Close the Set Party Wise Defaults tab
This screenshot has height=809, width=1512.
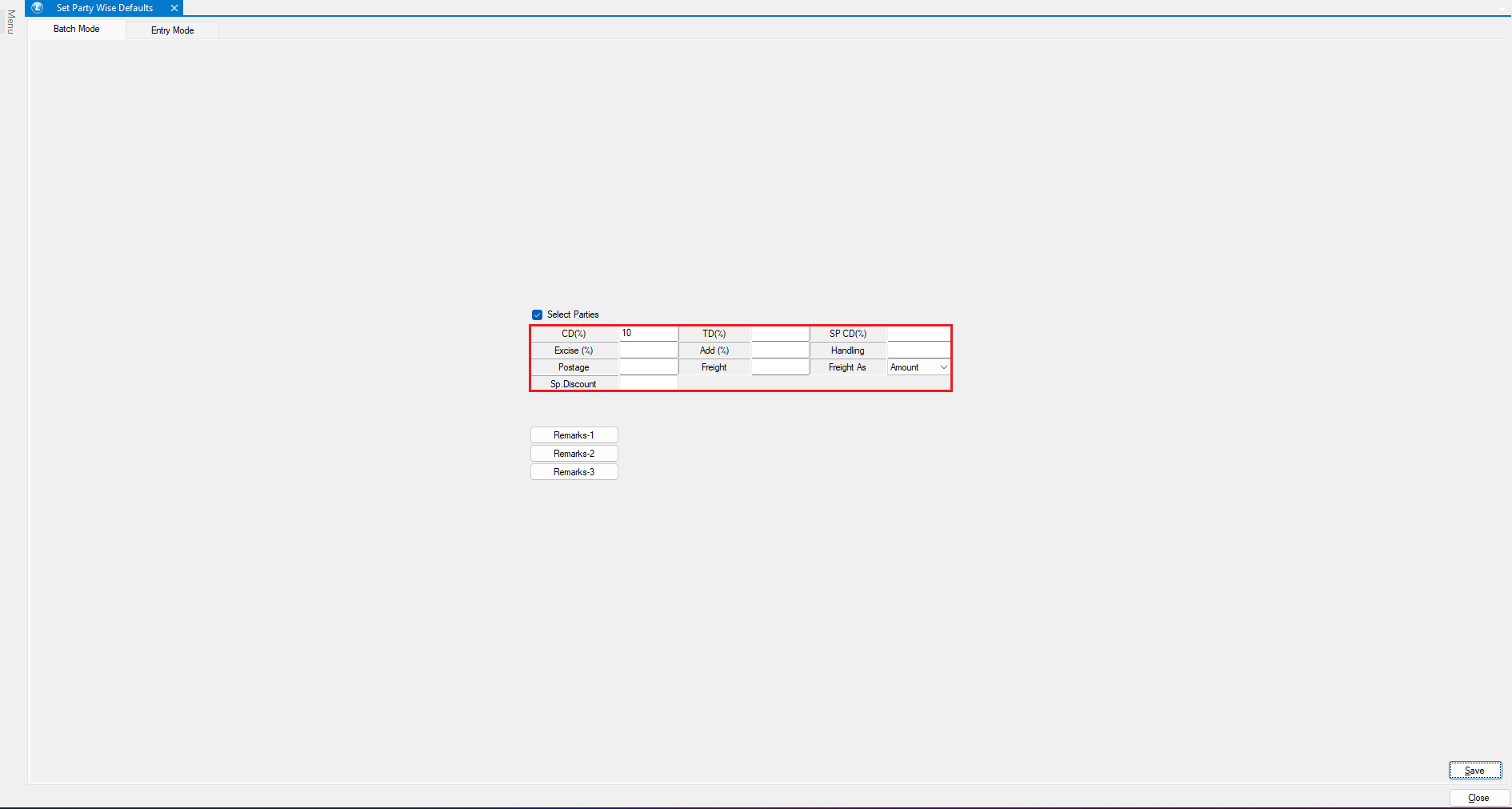click(x=174, y=8)
